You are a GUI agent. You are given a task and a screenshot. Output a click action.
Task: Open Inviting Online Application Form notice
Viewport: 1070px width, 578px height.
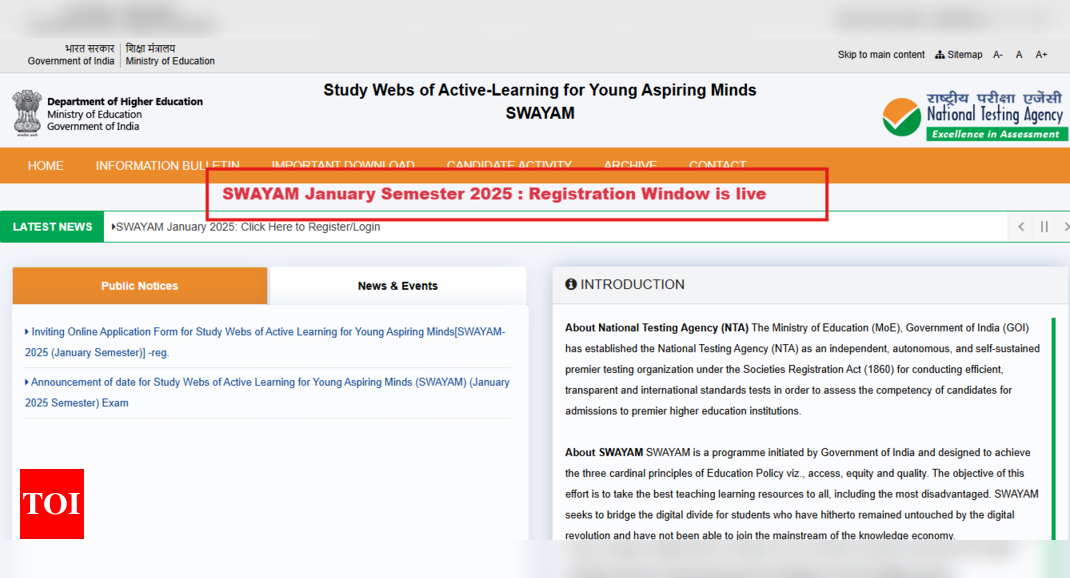click(x=265, y=342)
